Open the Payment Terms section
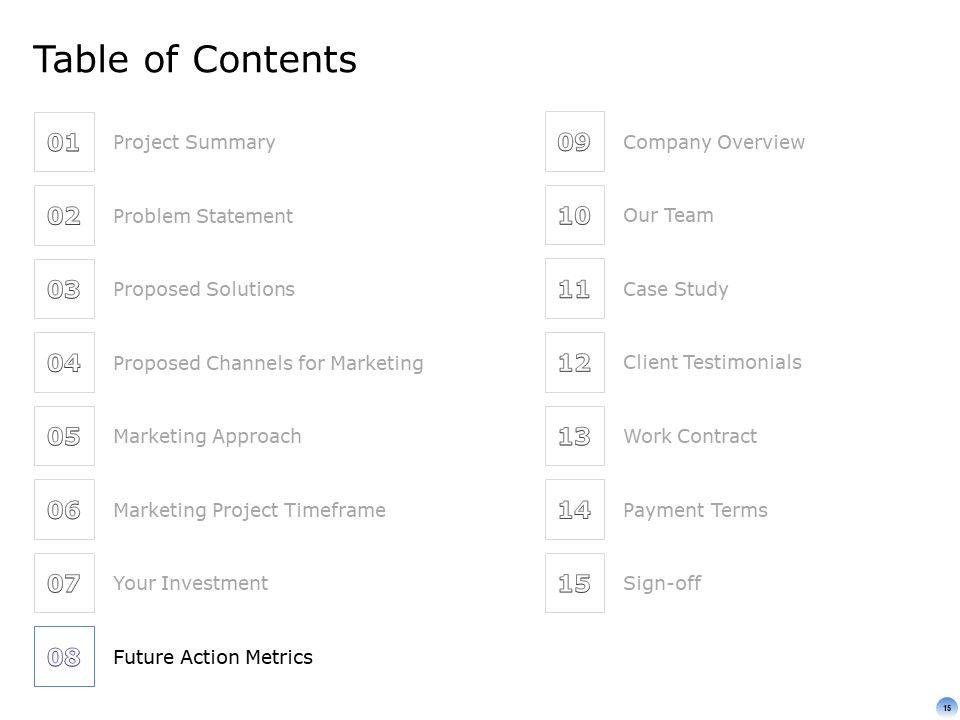Viewport: 960px width, 720px height. [695, 510]
